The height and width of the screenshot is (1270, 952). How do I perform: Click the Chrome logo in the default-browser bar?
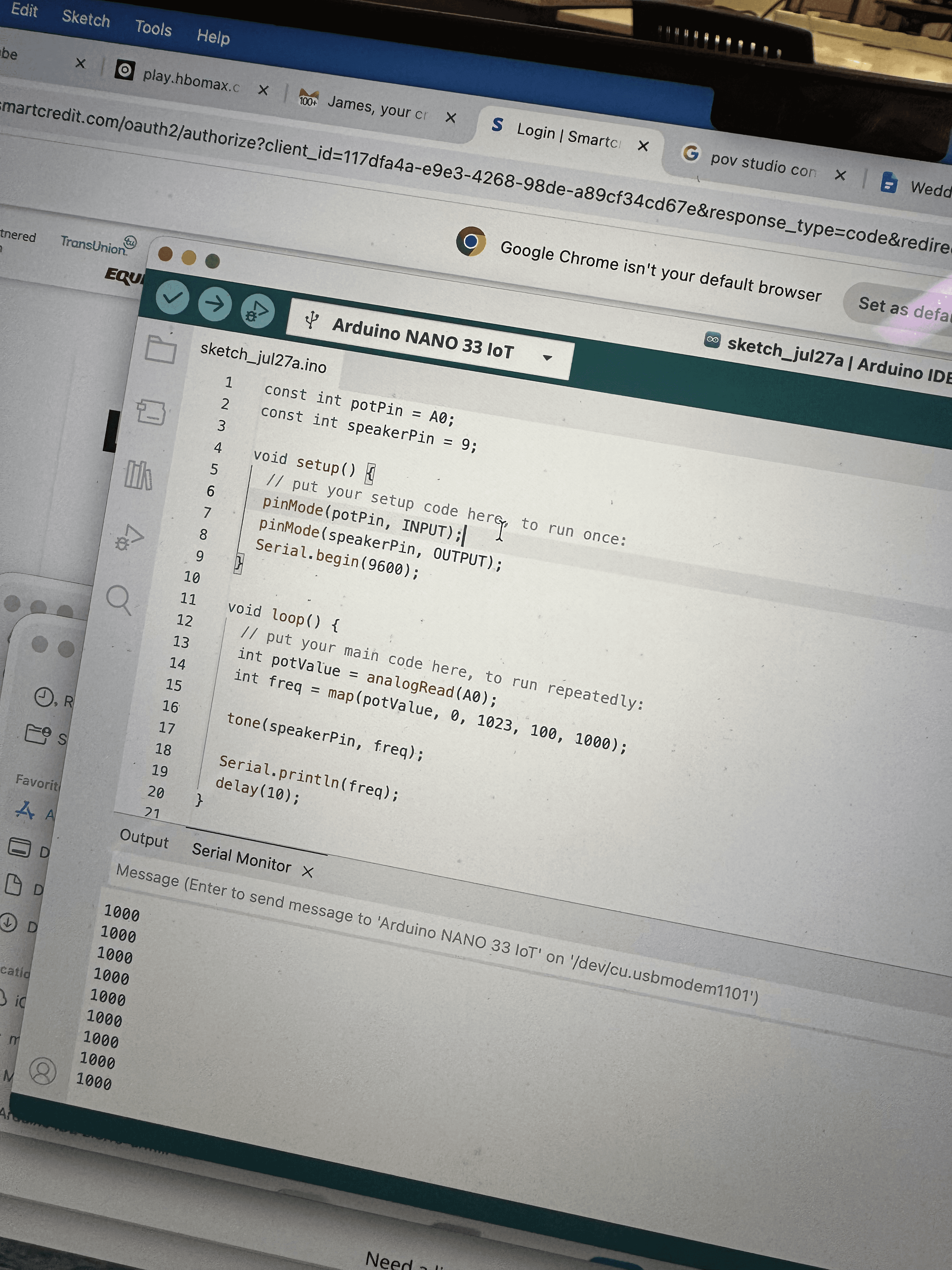pos(471,241)
